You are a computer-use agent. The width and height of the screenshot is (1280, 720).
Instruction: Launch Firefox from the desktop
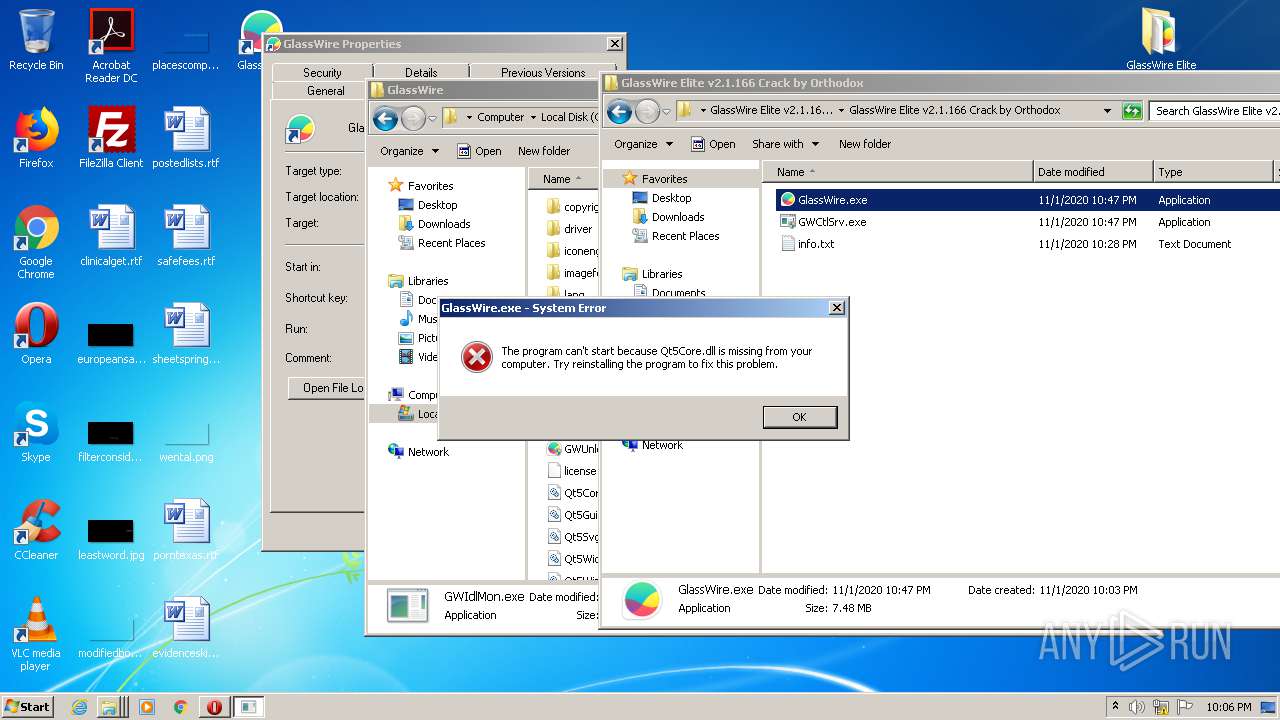point(36,138)
